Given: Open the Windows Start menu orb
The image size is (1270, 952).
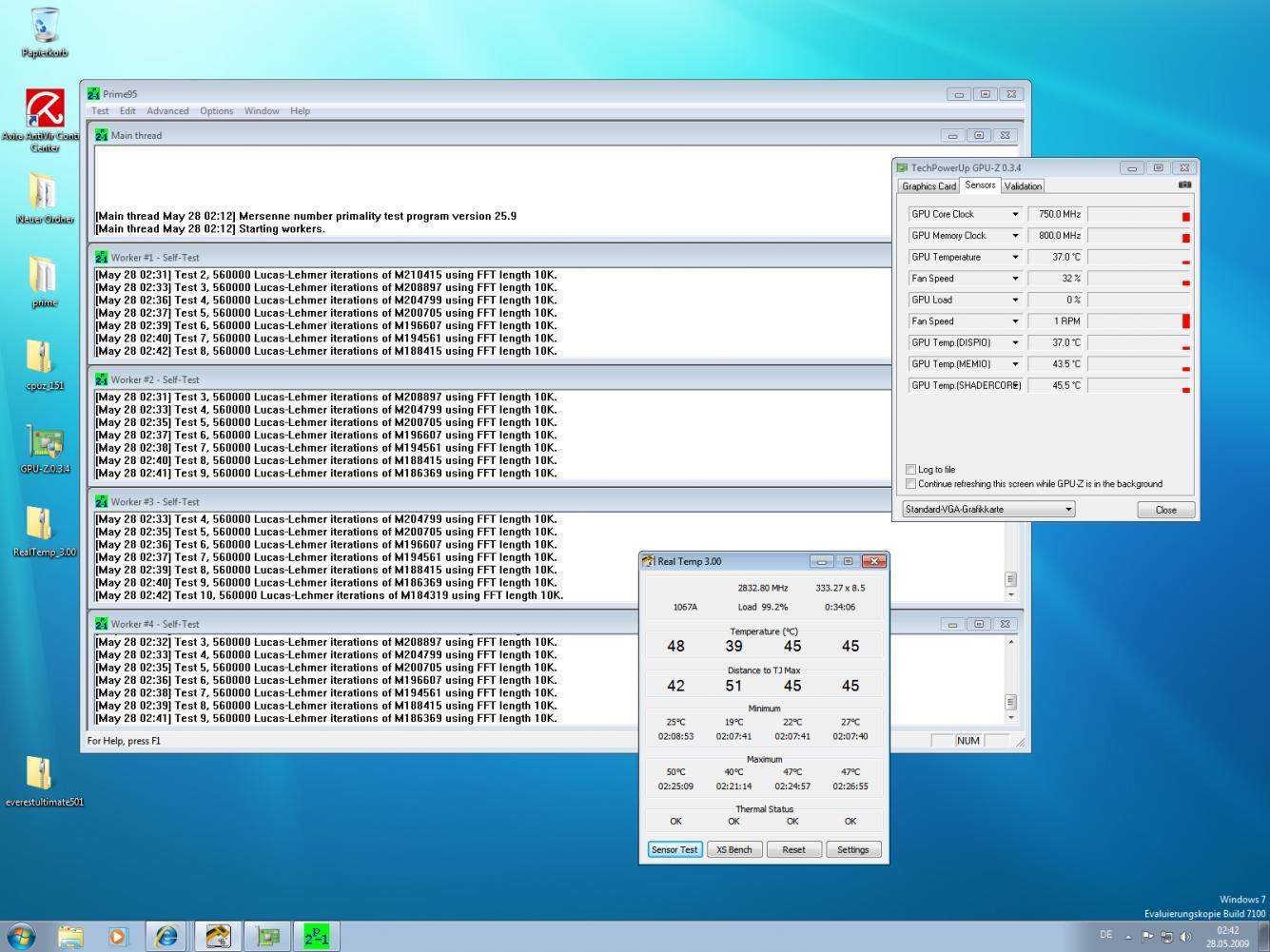Looking at the screenshot, I should pyautogui.click(x=21, y=937).
